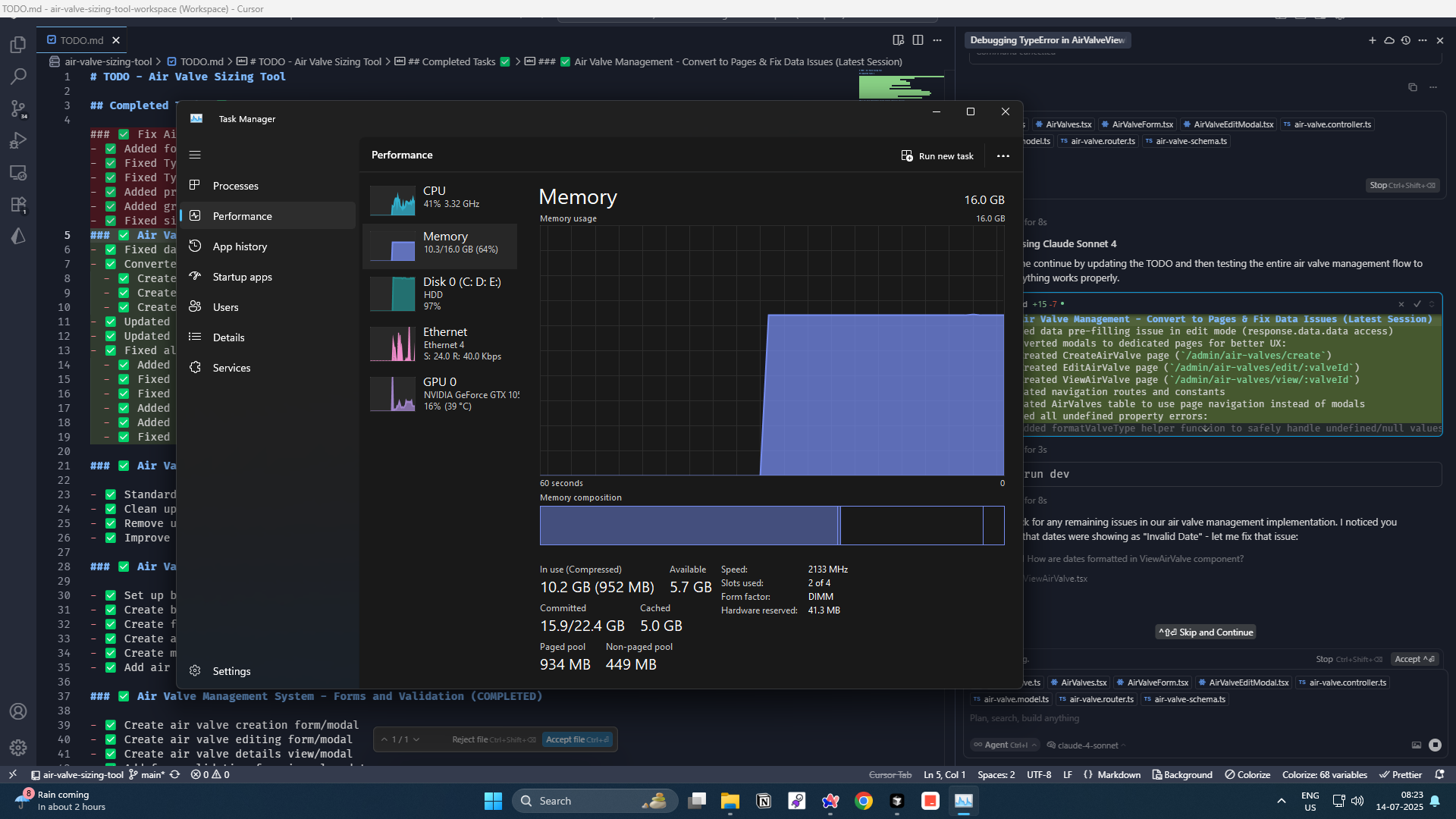This screenshot has height=819, width=1456.
Task: Click the stop generation circle in chat input
Action: point(1435,745)
